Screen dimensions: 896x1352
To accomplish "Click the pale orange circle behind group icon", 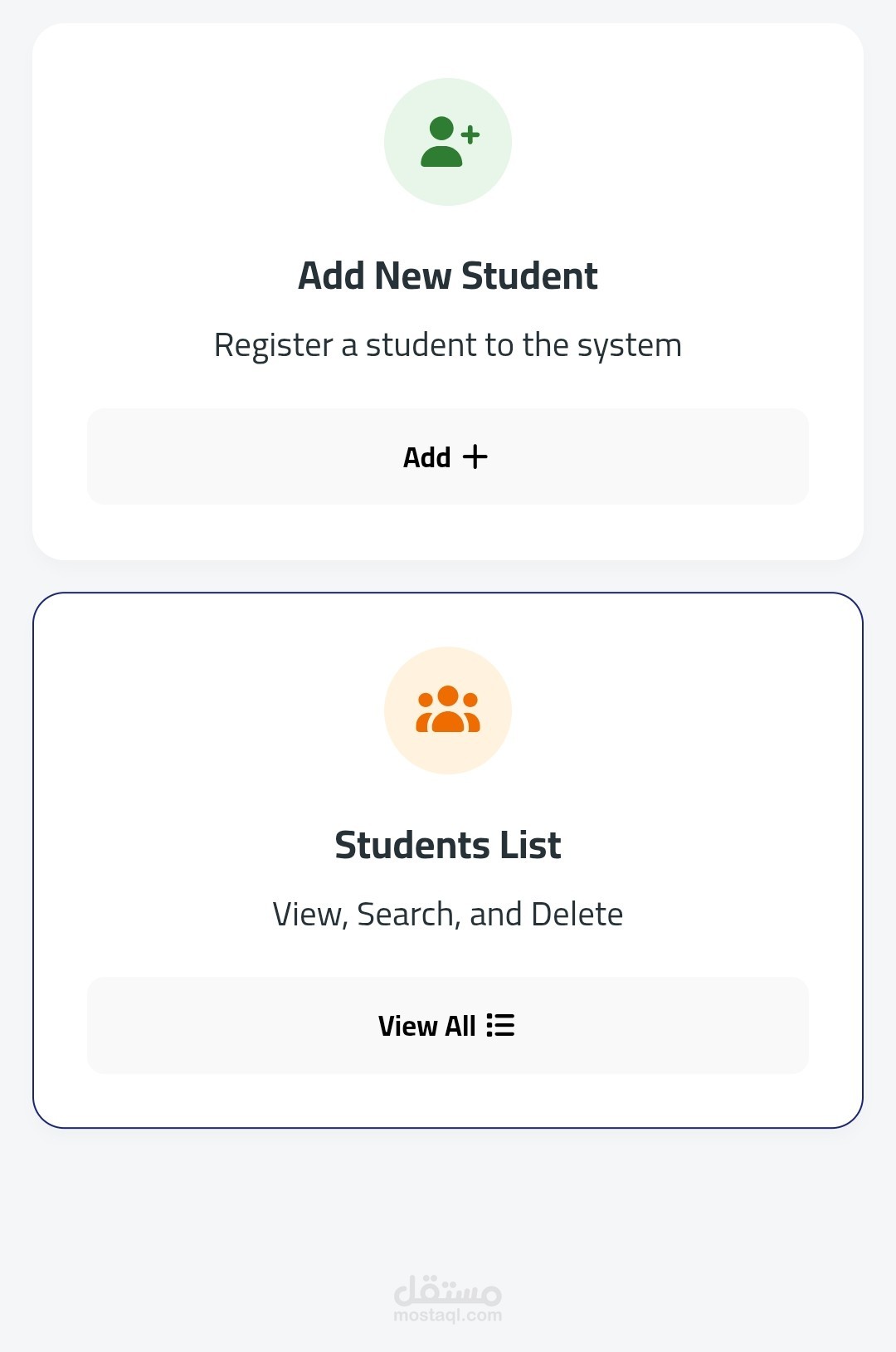I will coord(407,747).
